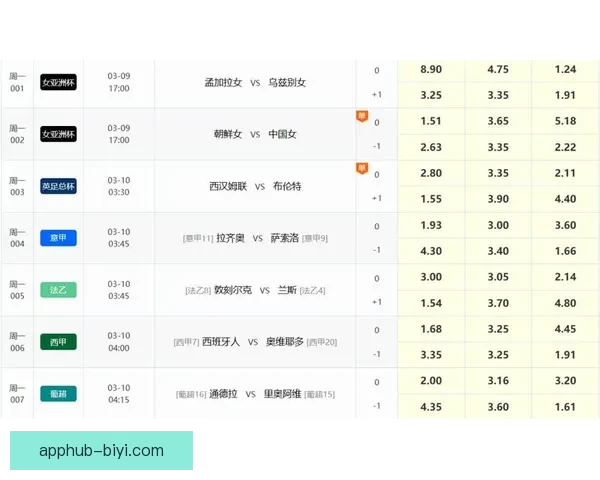Choose the 4.80 handicap odds
Image resolution: width=600 pixels, height=480 pixels.
[x=565, y=303]
